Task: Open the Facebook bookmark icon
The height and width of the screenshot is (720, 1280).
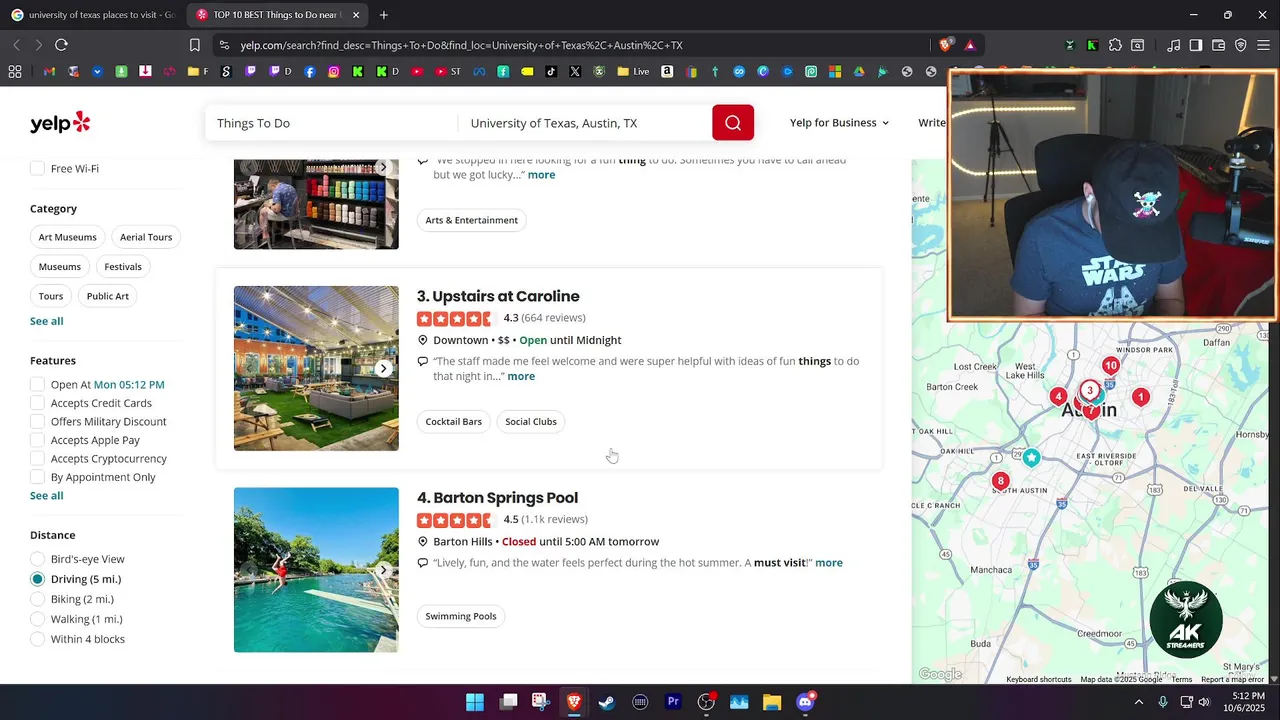Action: [x=310, y=72]
